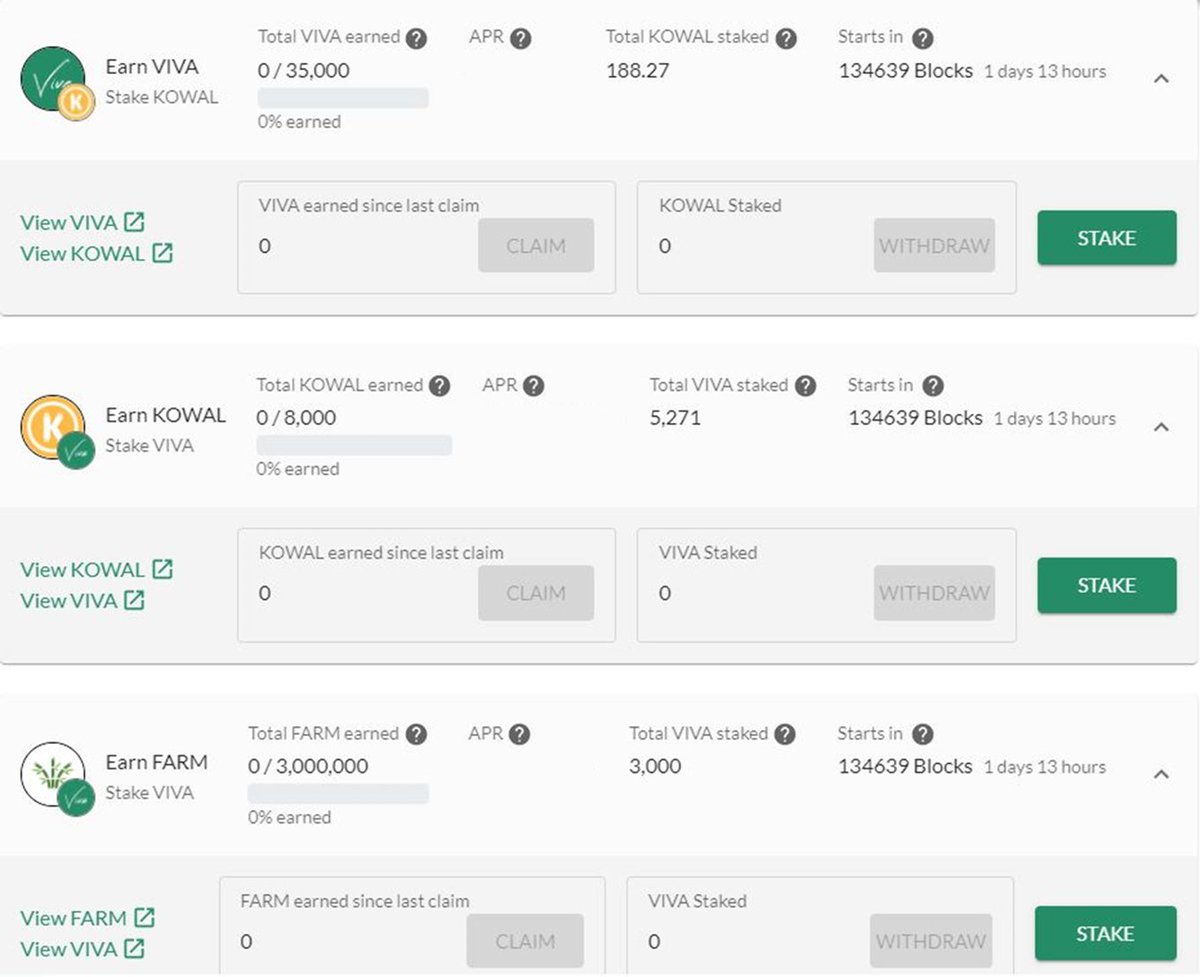Click STAKE button in Earn KOWAL pool
Screen dimensions: 1200x977
(x=1107, y=585)
